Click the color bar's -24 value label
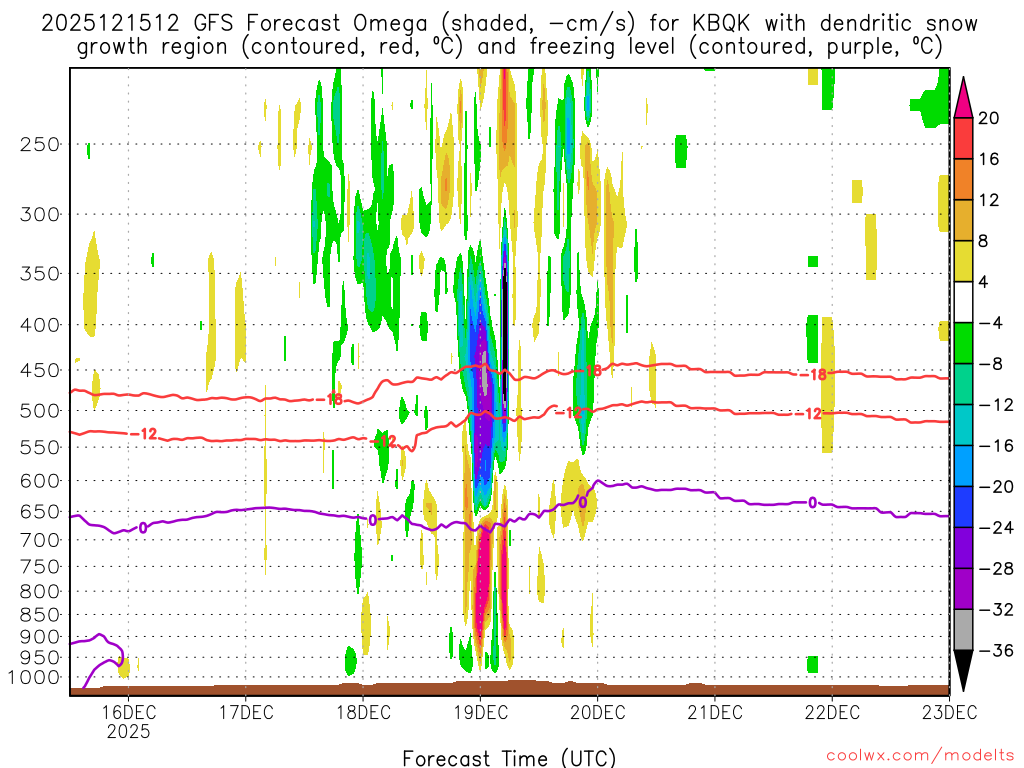Screen dimensions: 1024x768 [996, 528]
